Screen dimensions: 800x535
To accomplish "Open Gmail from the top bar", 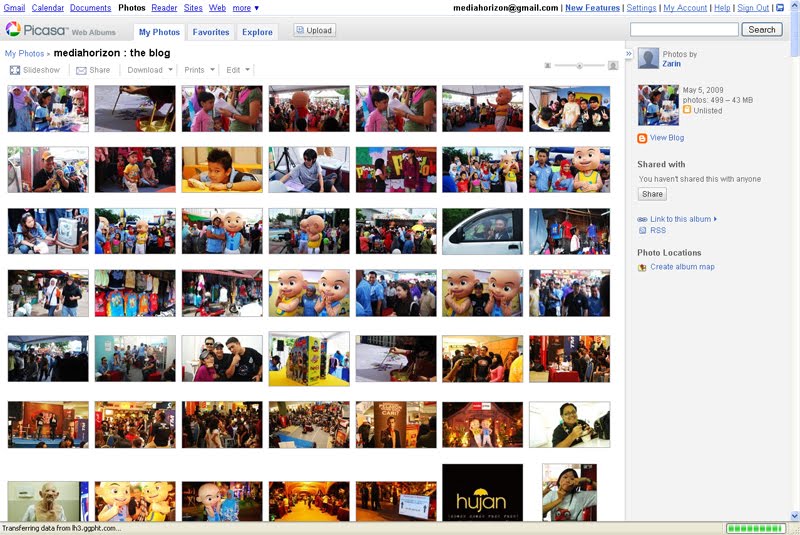I will [x=14, y=8].
